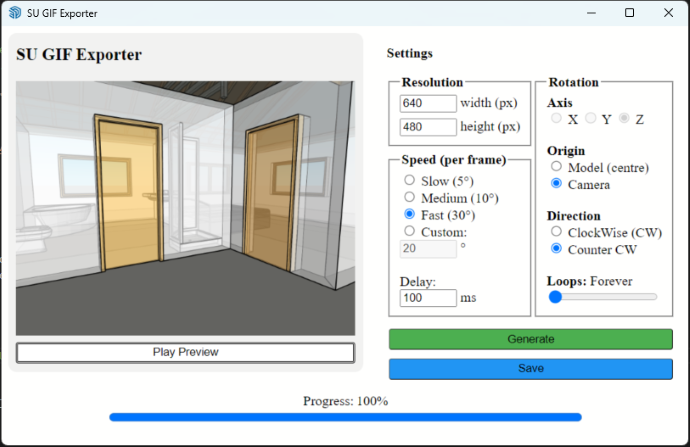Screen dimensions: 690x447
Task: Choose Medium (10°) rotation speed
Action: [409, 198]
